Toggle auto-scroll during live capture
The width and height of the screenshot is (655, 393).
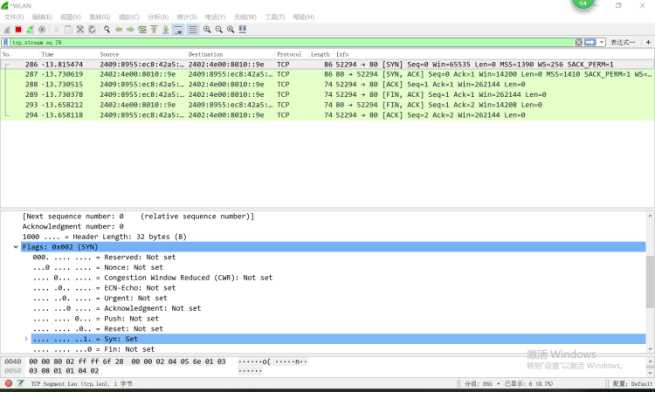178,29
